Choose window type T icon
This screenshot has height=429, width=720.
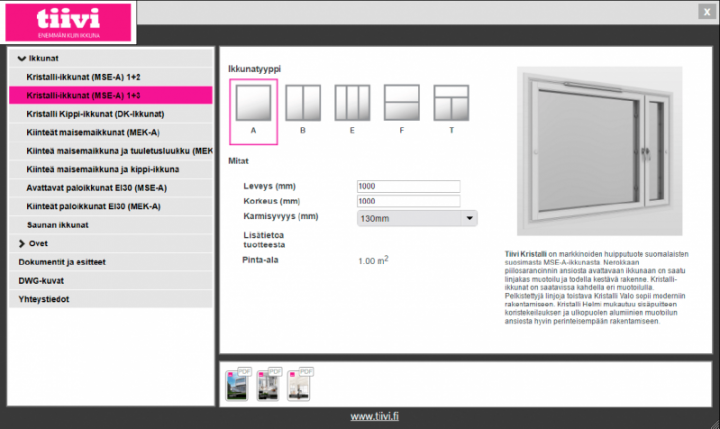click(x=451, y=104)
